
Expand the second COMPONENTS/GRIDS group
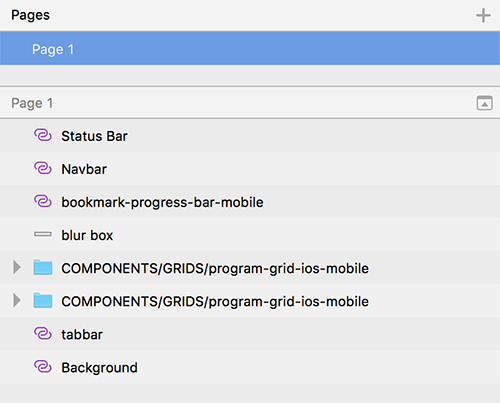[x=17, y=300]
